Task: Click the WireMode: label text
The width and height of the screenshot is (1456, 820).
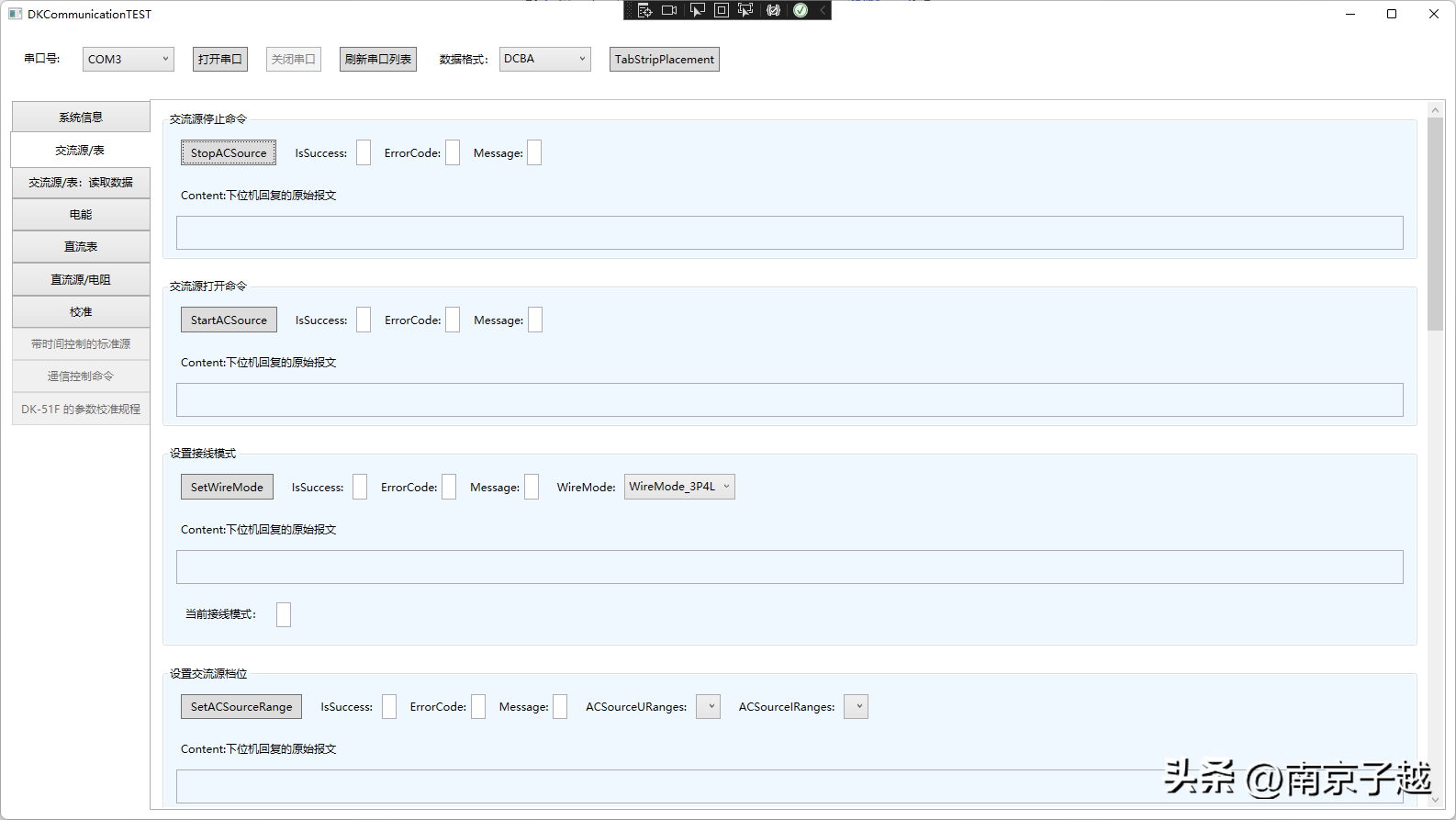Action: pos(586,488)
